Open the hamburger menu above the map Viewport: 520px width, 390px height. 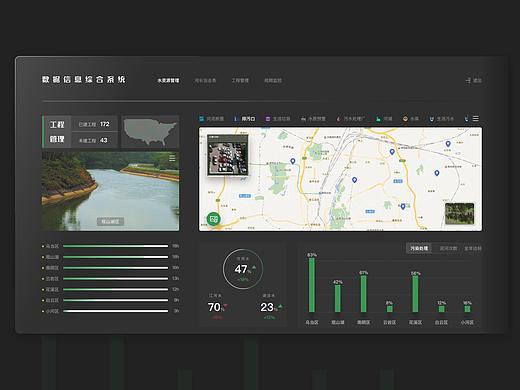tap(476, 118)
